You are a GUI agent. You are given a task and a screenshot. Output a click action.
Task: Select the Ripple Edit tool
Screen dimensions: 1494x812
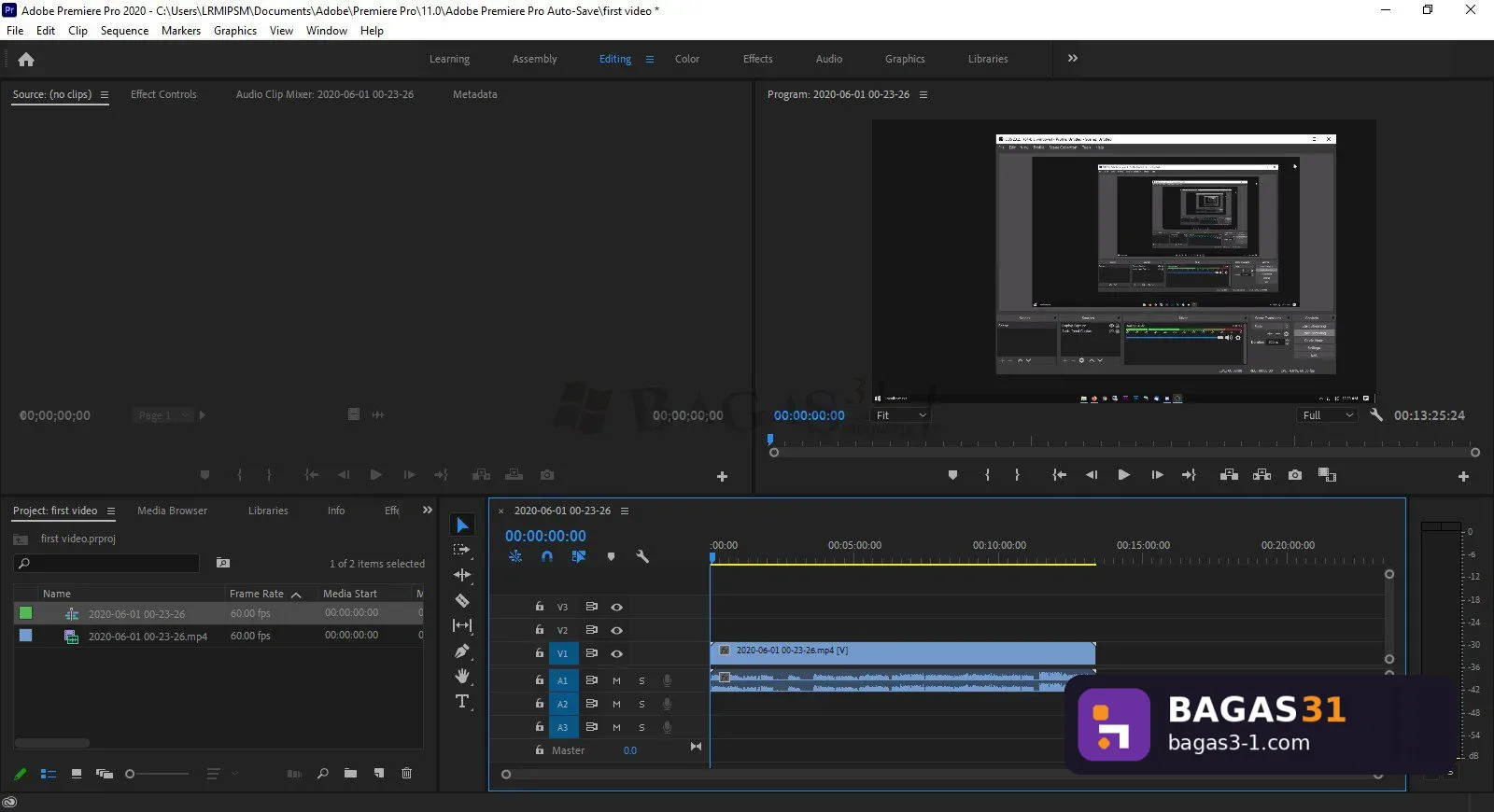[462, 575]
